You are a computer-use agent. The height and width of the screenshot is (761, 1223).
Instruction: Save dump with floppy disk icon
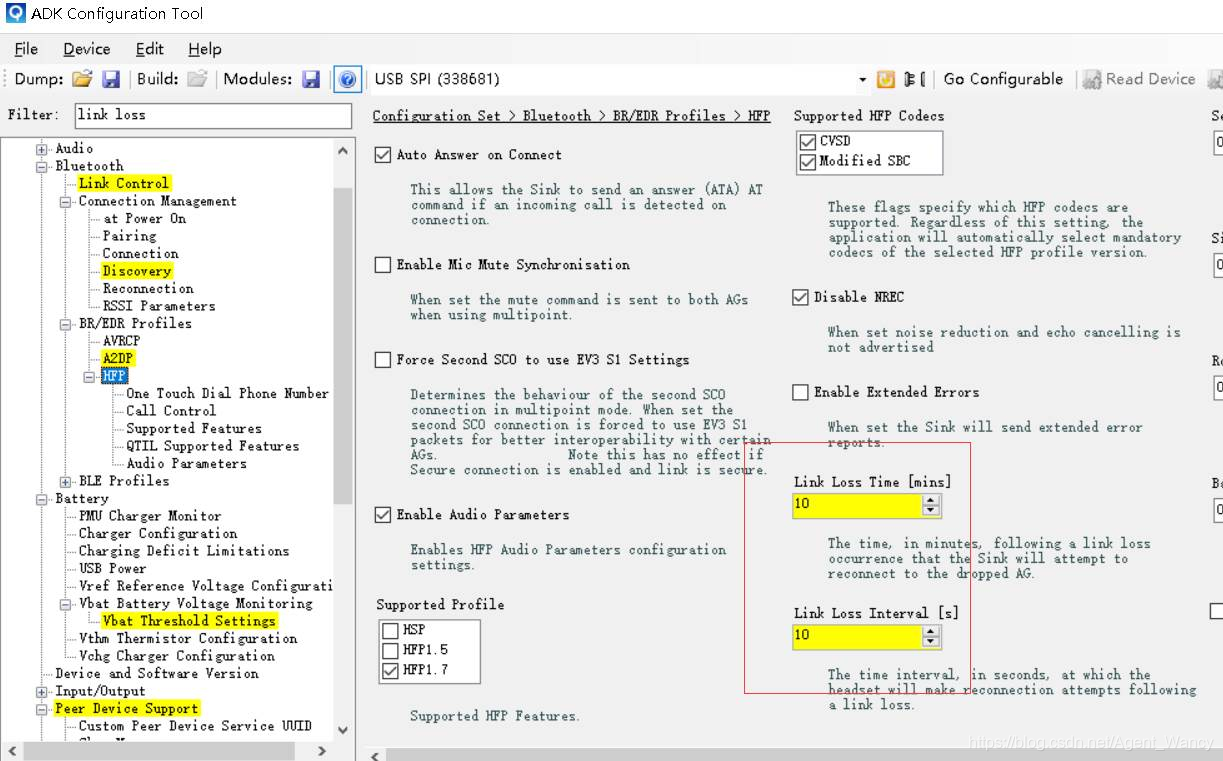(x=111, y=79)
